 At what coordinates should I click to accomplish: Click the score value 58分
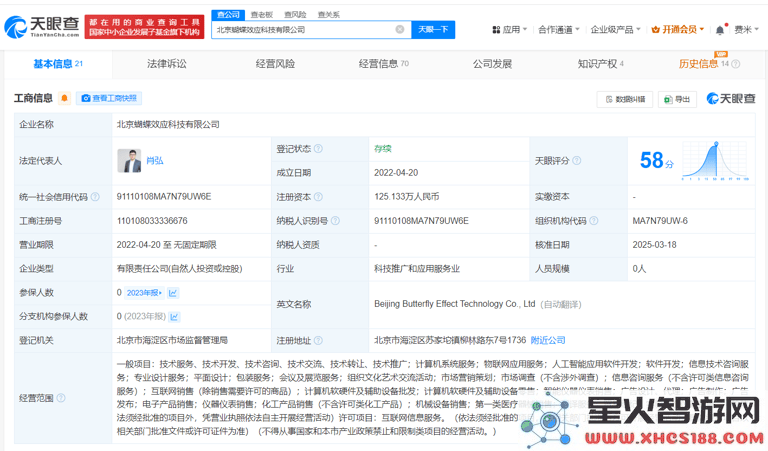656,161
